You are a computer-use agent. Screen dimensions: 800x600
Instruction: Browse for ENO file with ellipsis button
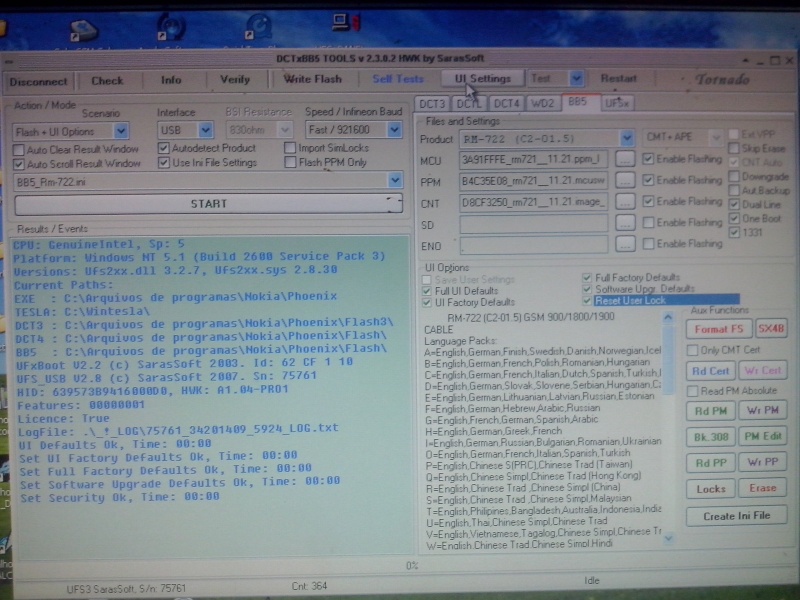(625, 244)
